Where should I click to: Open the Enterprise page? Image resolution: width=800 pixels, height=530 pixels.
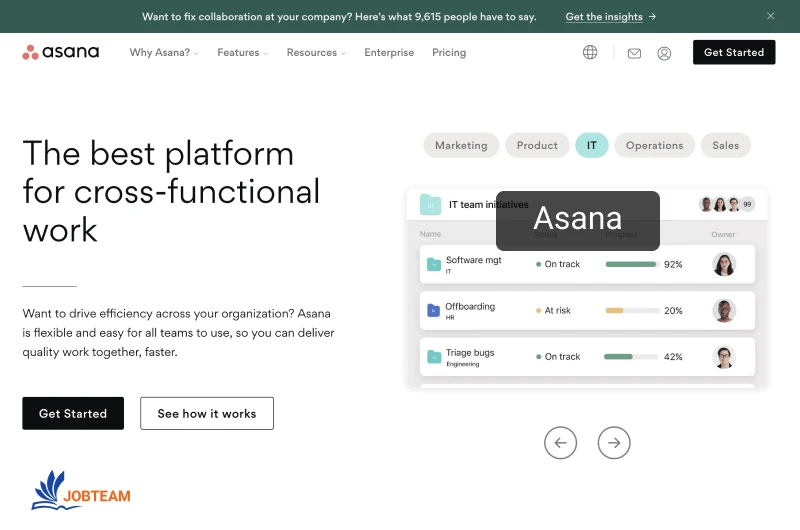coord(389,53)
